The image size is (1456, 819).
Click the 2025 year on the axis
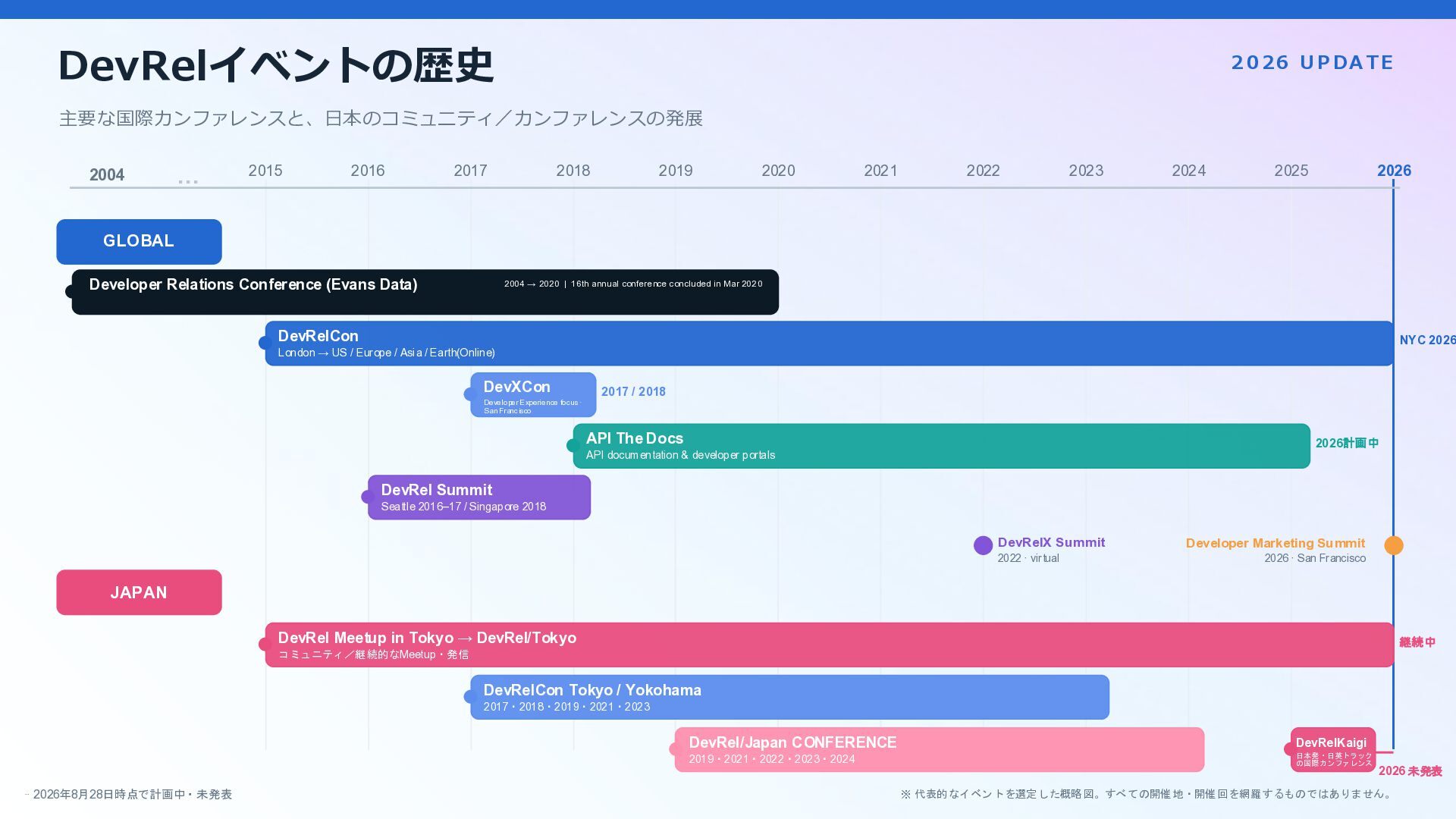(1291, 171)
